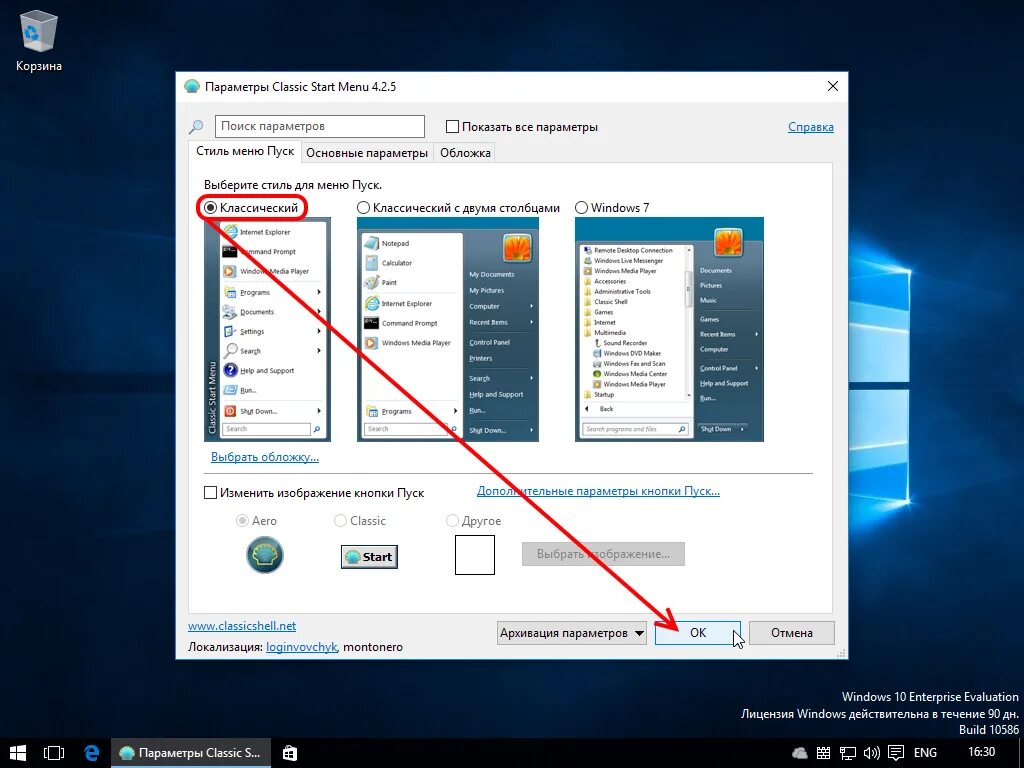Open the Обложка tab
Viewport: 1024px width, 768px height.
click(x=465, y=153)
